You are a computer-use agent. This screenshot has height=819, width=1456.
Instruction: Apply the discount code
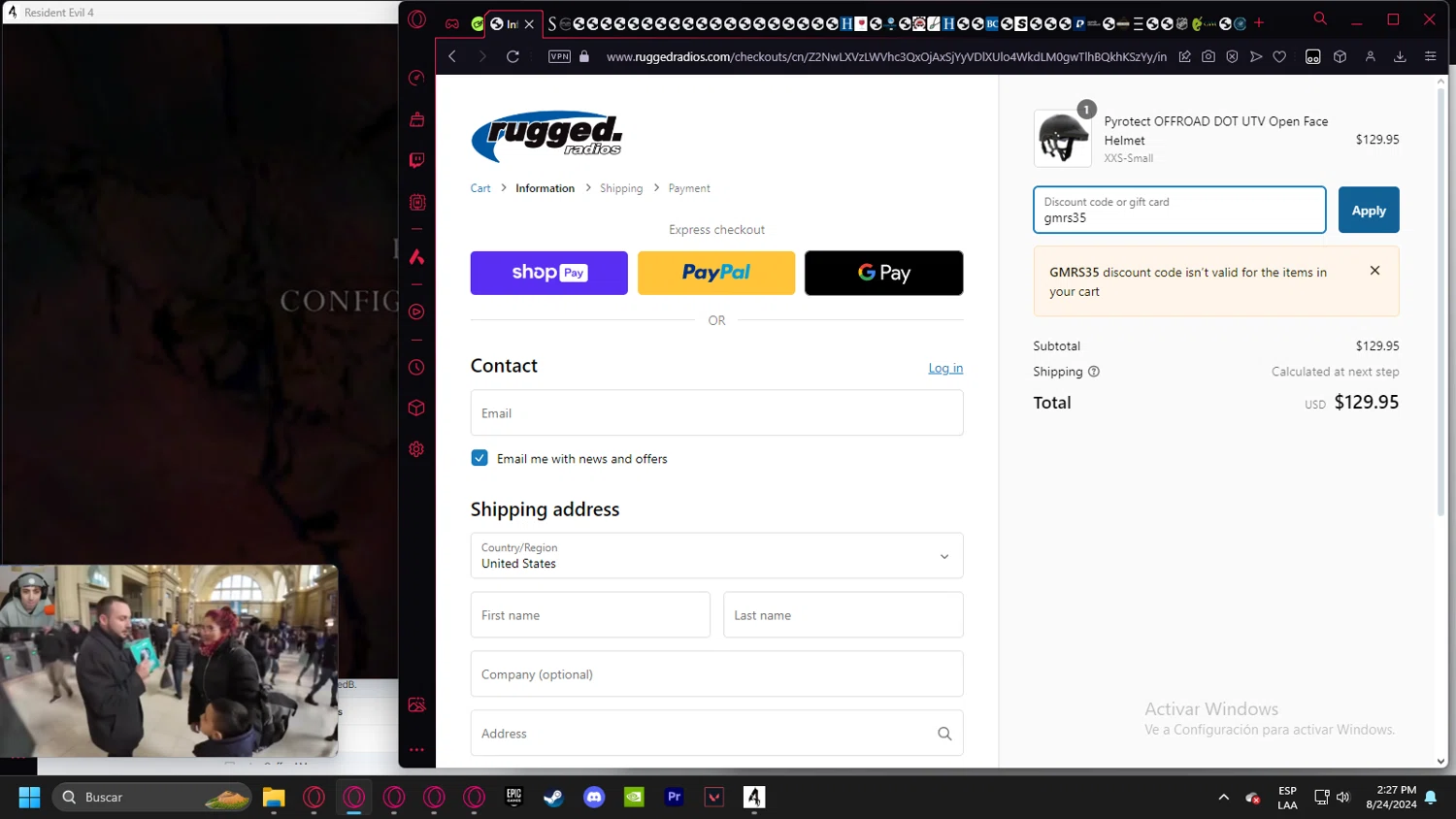1369,210
